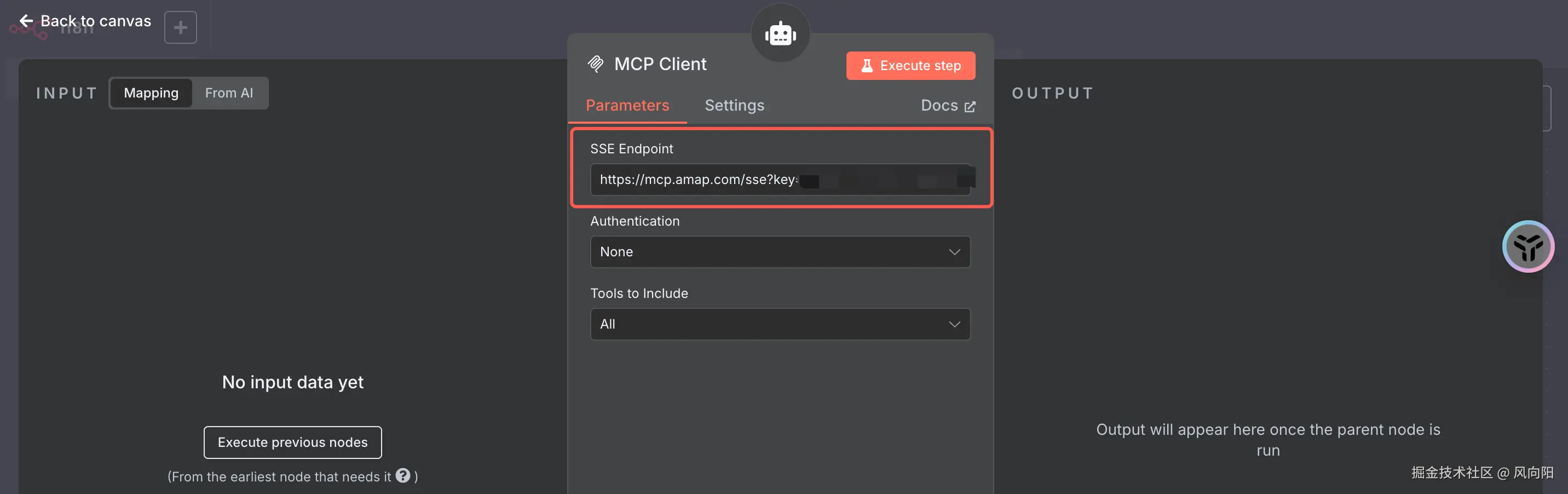Click the chevron on the All selector
Image resolution: width=1568 pixels, height=494 pixels.
pos(954,324)
